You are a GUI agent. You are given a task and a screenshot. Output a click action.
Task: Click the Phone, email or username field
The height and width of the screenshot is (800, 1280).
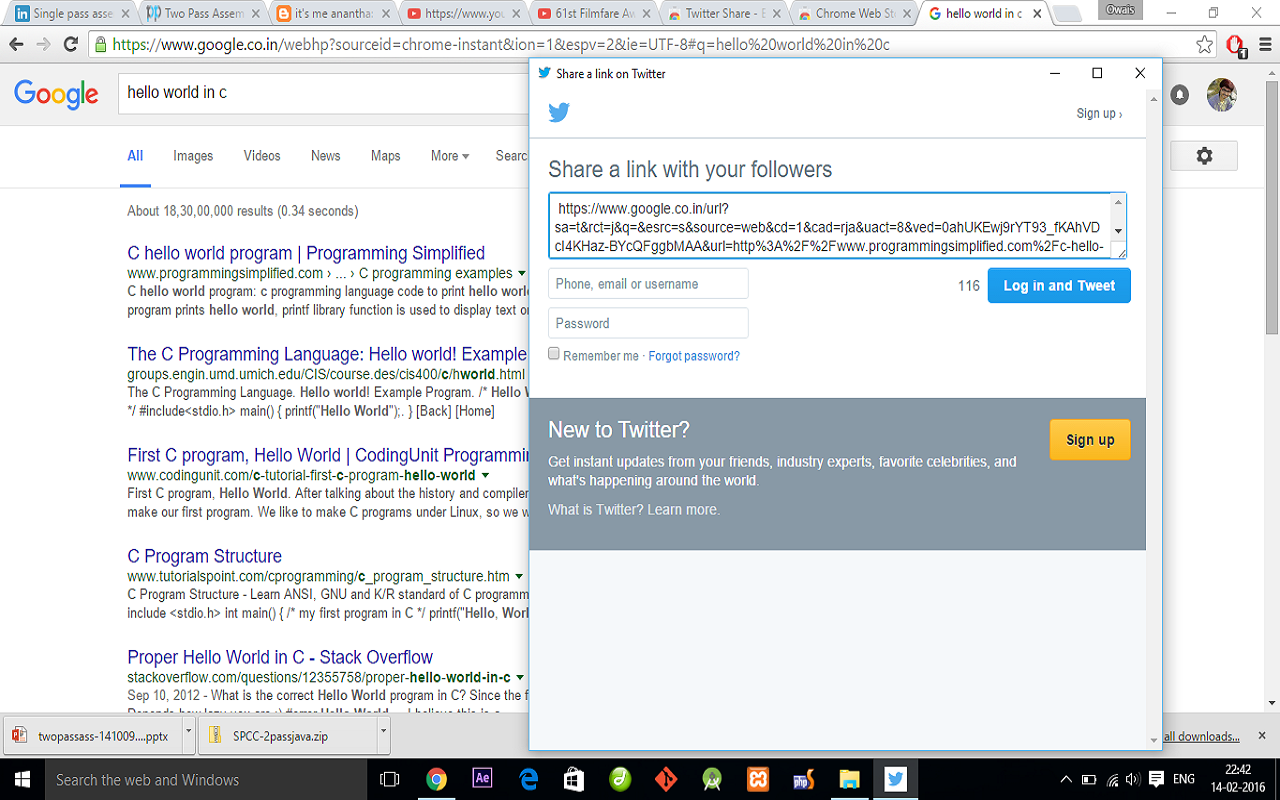pyautogui.click(x=648, y=283)
